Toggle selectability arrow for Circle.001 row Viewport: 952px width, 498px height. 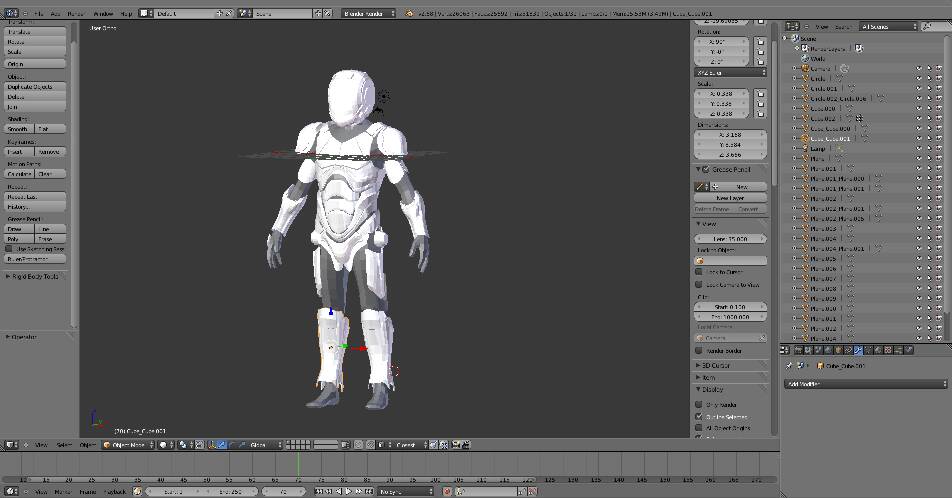point(929,89)
